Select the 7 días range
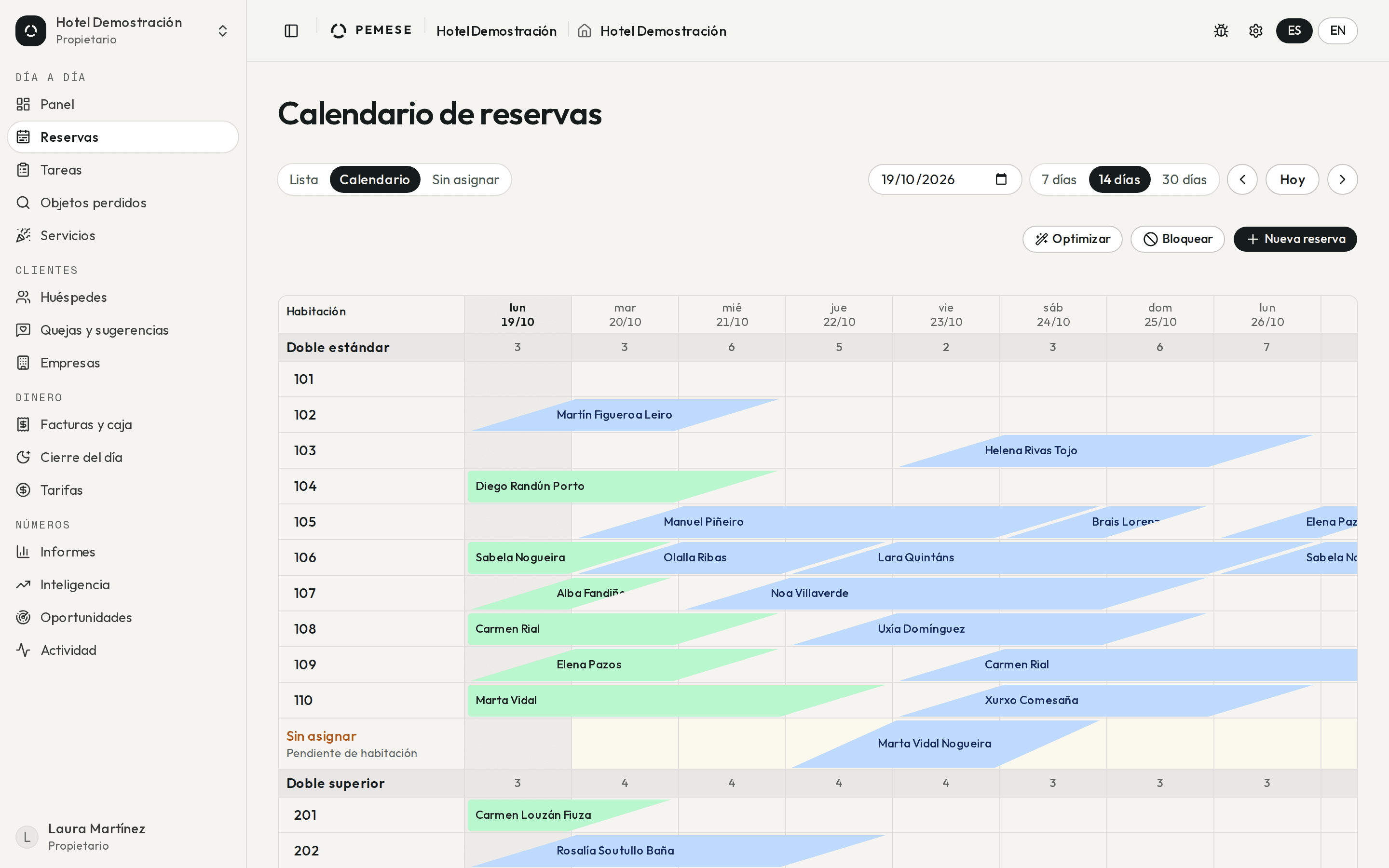This screenshot has width=1389, height=868. [1059, 180]
